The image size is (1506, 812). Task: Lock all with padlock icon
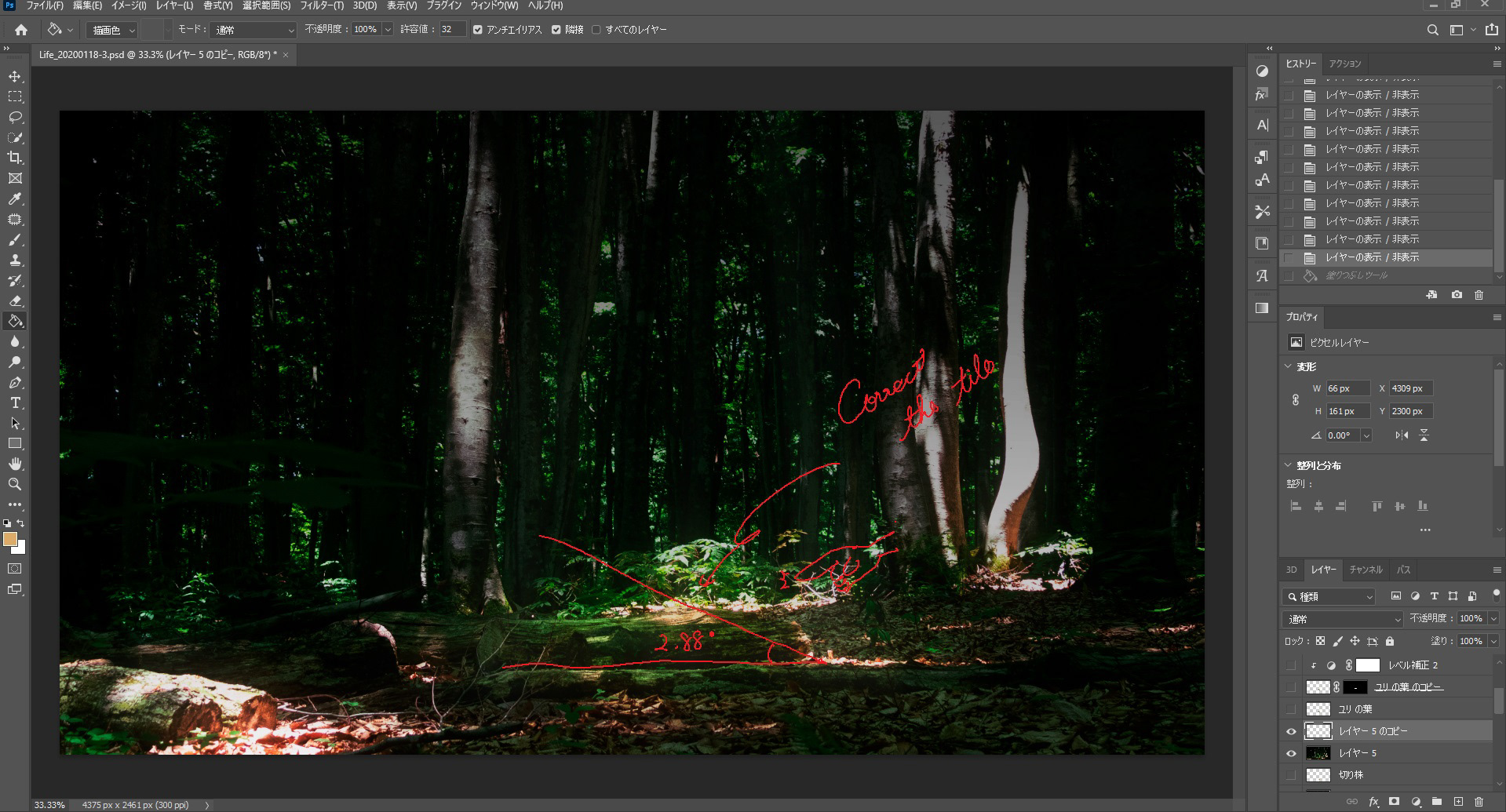[1390, 641]
